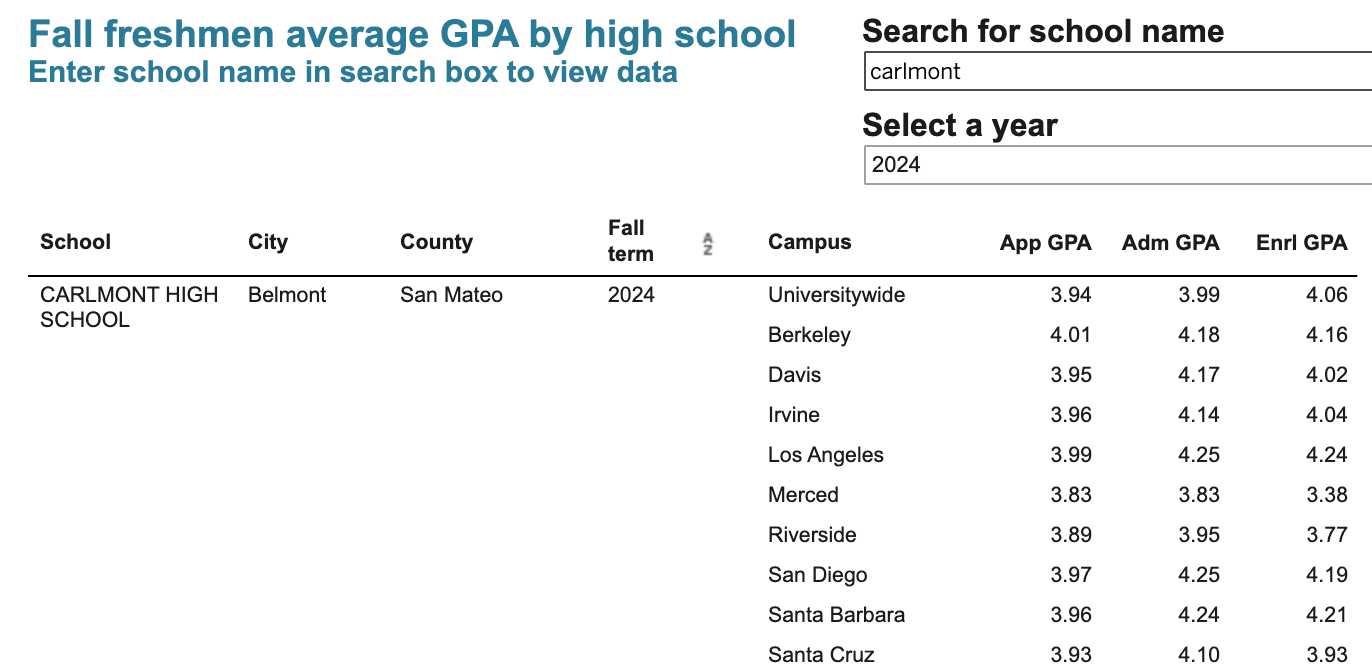Click the Campus column header
This screenshot has width=1372, height=672.
click(810, 242)
